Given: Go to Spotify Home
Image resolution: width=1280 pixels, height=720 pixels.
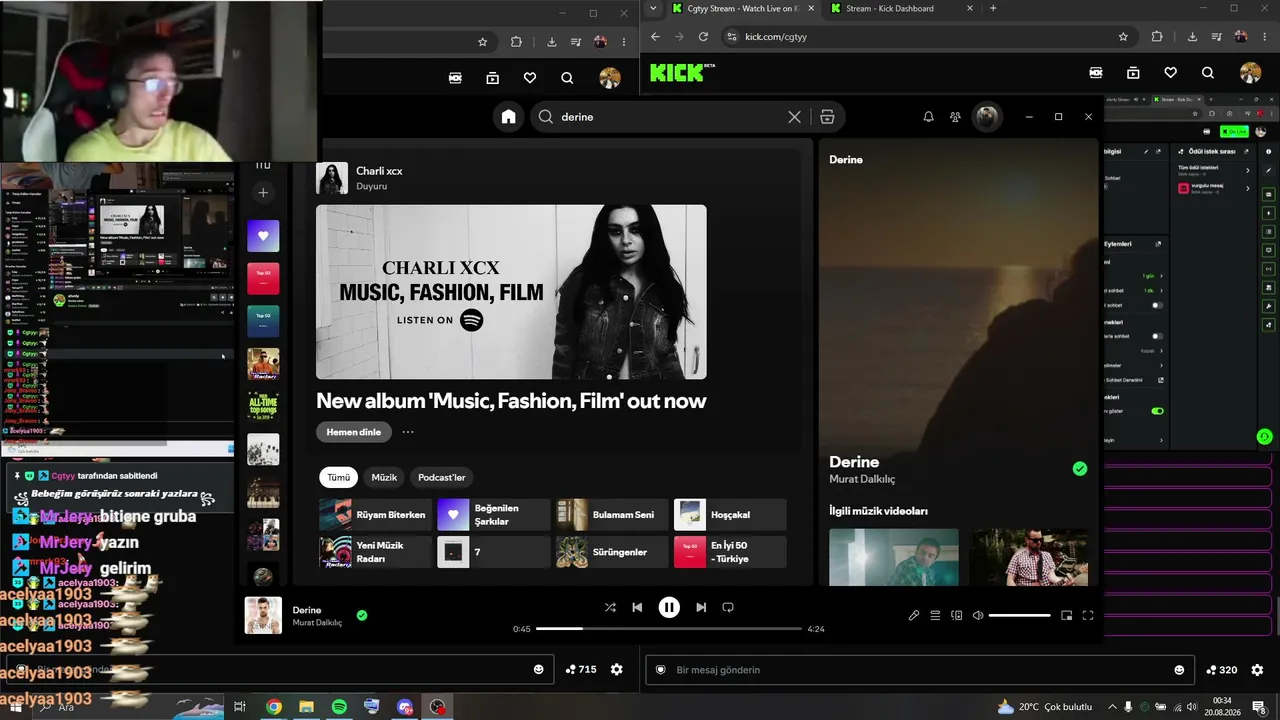Looking at the screenshot, I should [508, 117].
